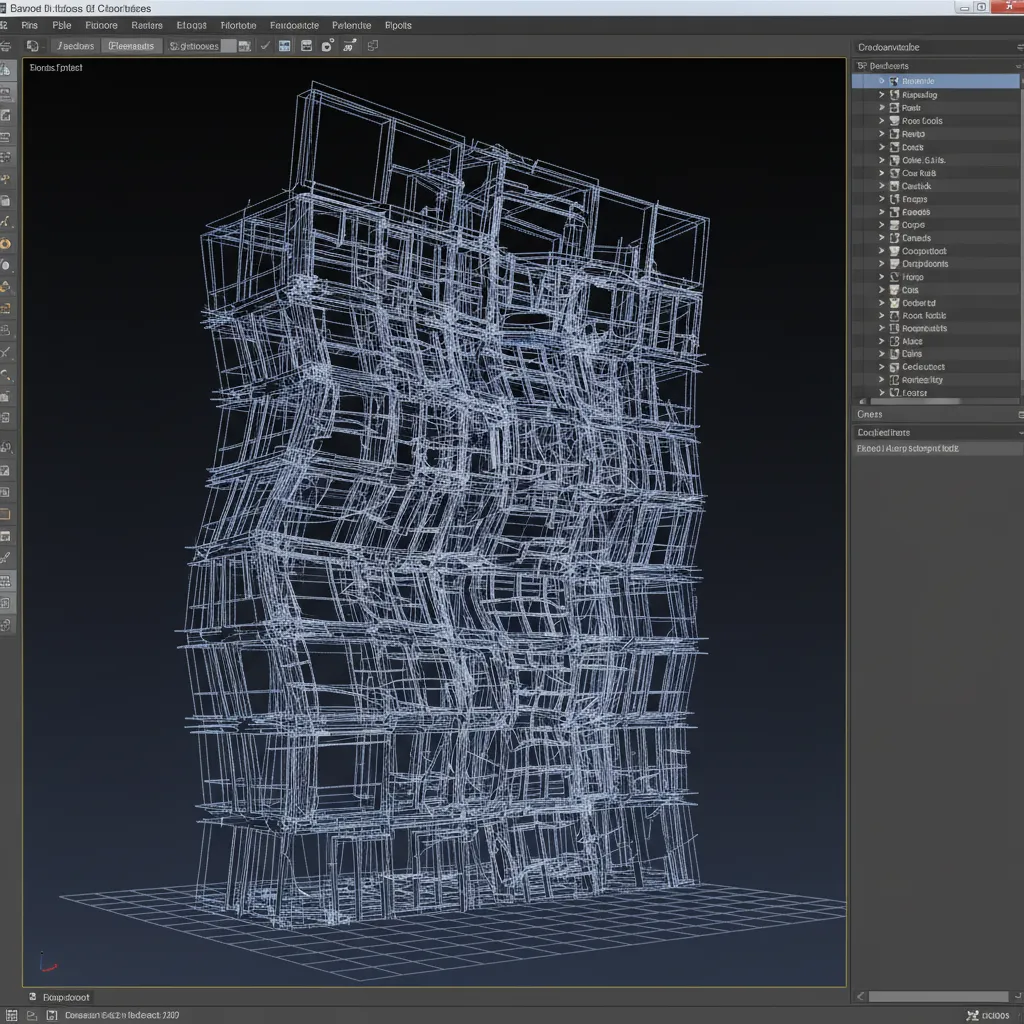Select the arrow selection tool in the top toolbar

pos(8,45)
